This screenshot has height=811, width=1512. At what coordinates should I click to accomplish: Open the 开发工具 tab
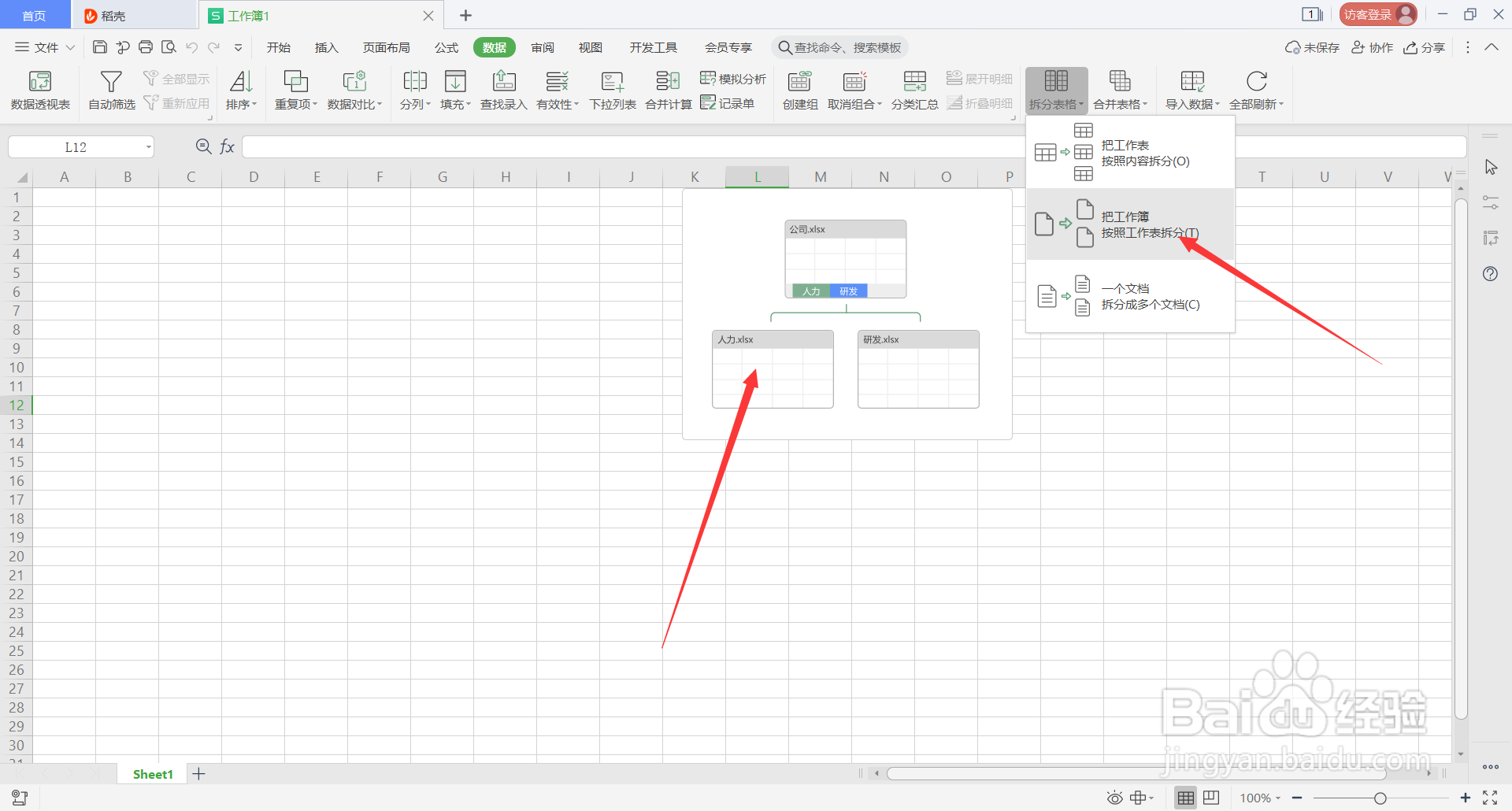[x=653, y=47]
